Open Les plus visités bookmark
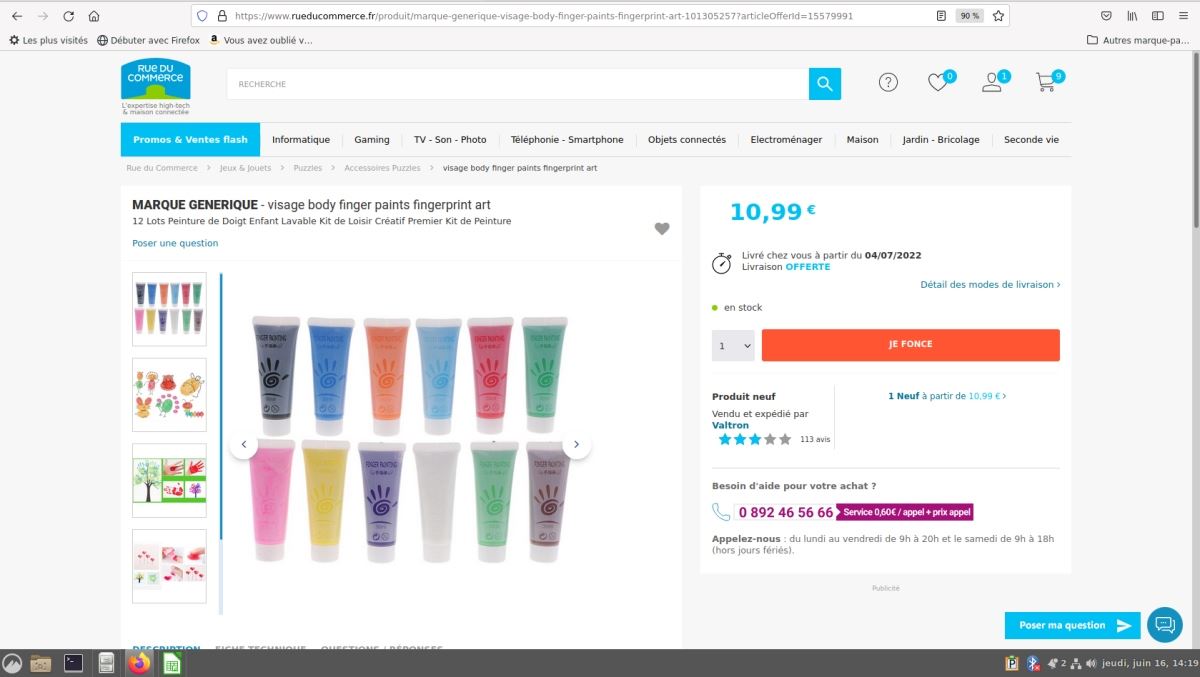Screen dimensions: 1200x677 point(48,40)
